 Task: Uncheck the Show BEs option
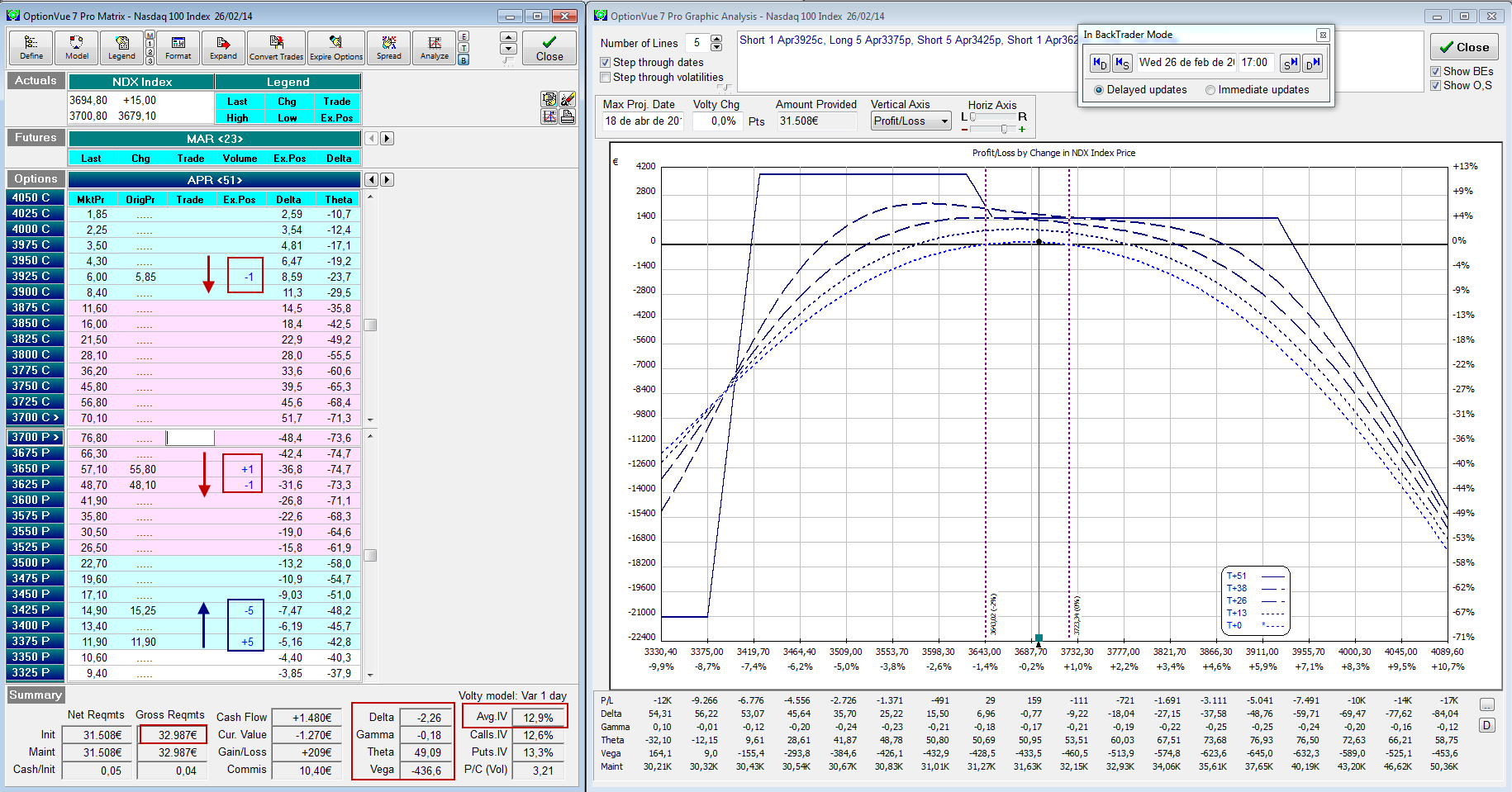(1436, 72)
